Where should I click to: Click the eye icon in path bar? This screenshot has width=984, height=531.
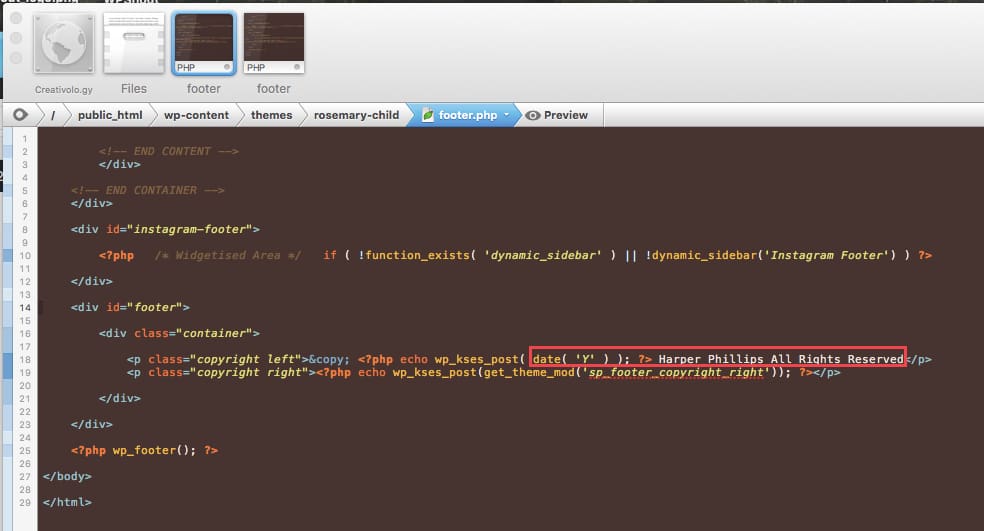pos(20,115)
